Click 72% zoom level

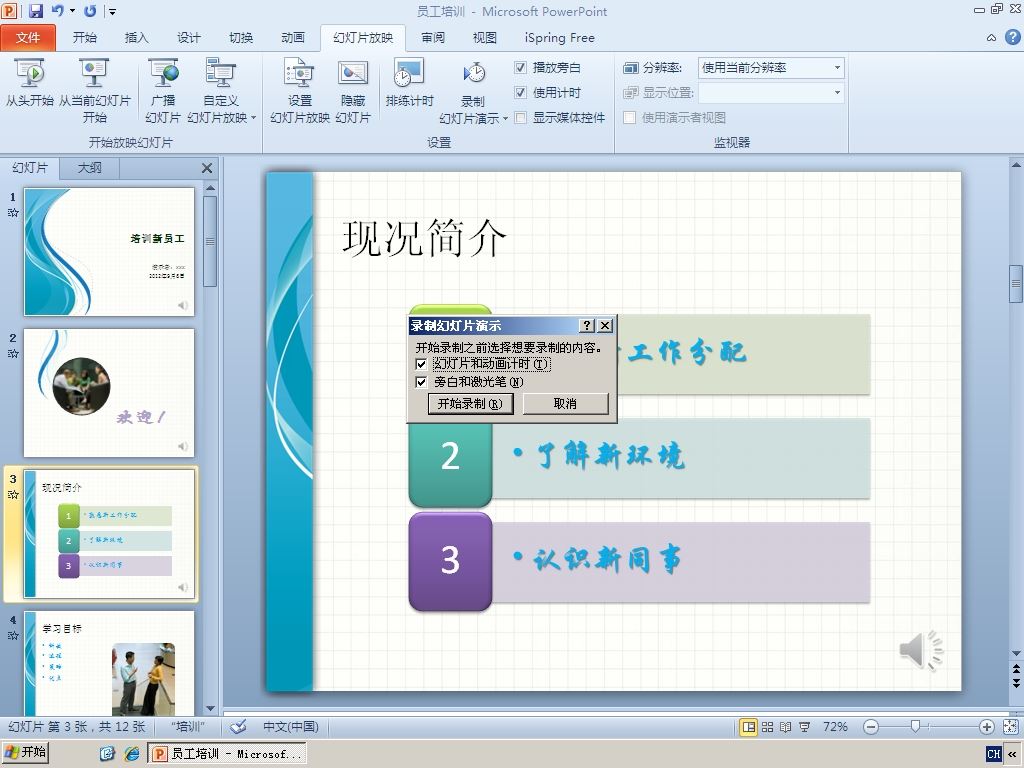tap(835, 727)
